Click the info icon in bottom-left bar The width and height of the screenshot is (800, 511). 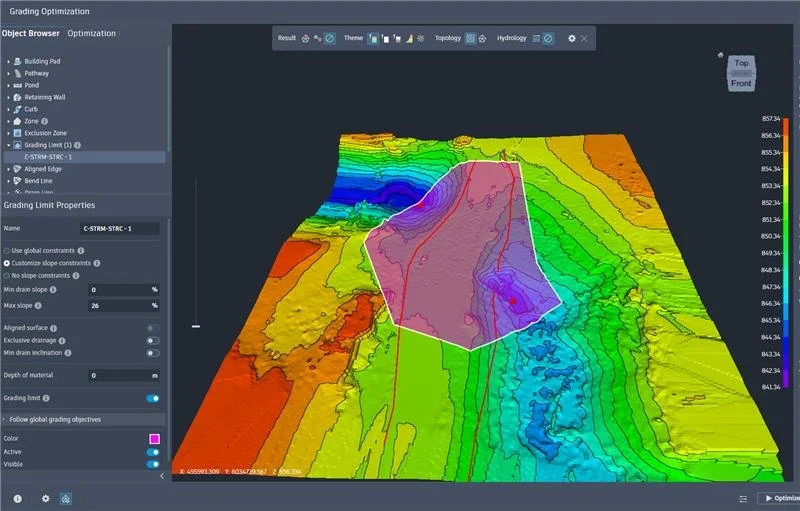(17, 499)
